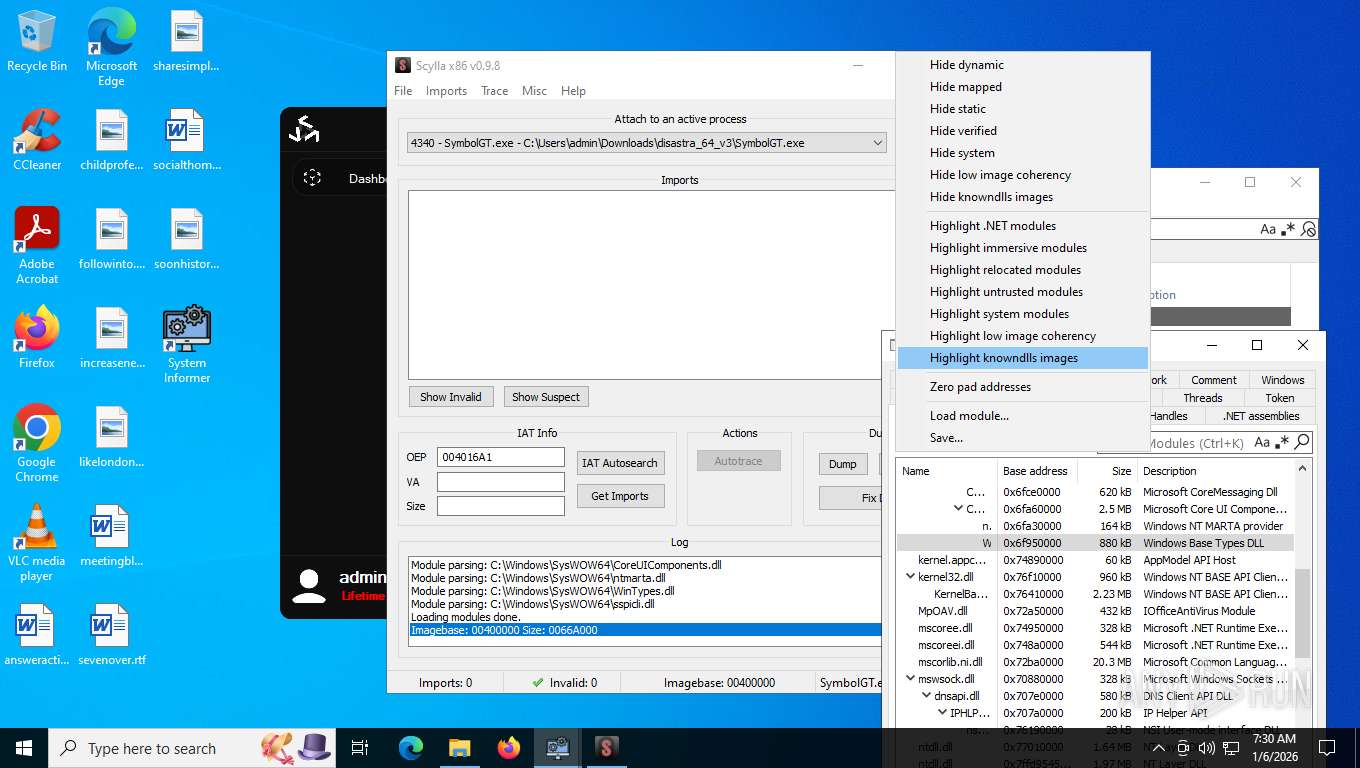
Task: Click the Dump button in Scylla
Action: [843, 464]
